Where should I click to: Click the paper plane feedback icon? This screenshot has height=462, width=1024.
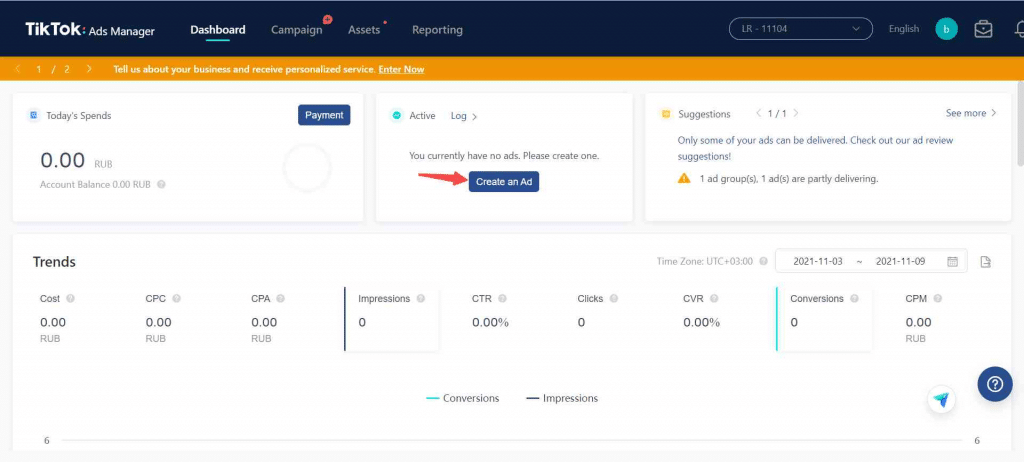(x=941, y=399)
